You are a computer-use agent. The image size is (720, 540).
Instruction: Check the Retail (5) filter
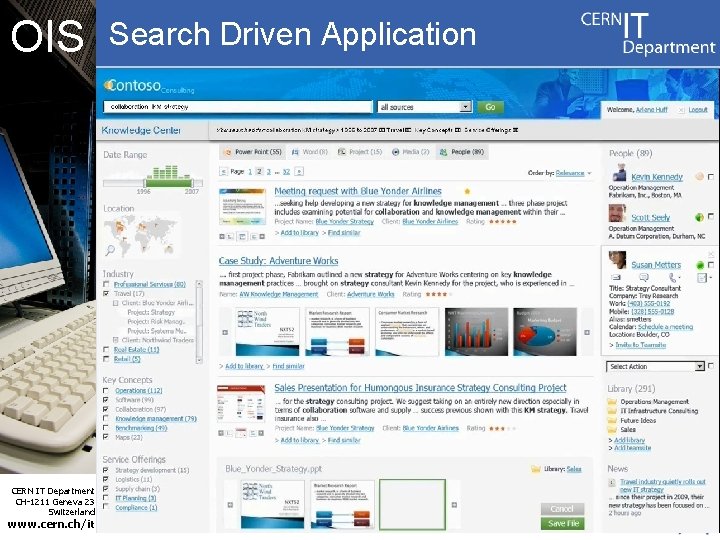click(x=106, y=359)
